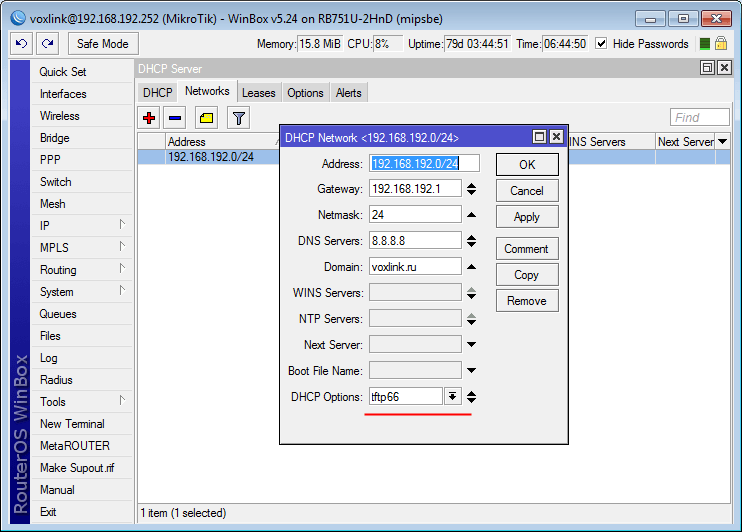This screenshot has width=742, height=532.
Task: Close the DHCP Server panel
Action: click(x=724, y=68)
